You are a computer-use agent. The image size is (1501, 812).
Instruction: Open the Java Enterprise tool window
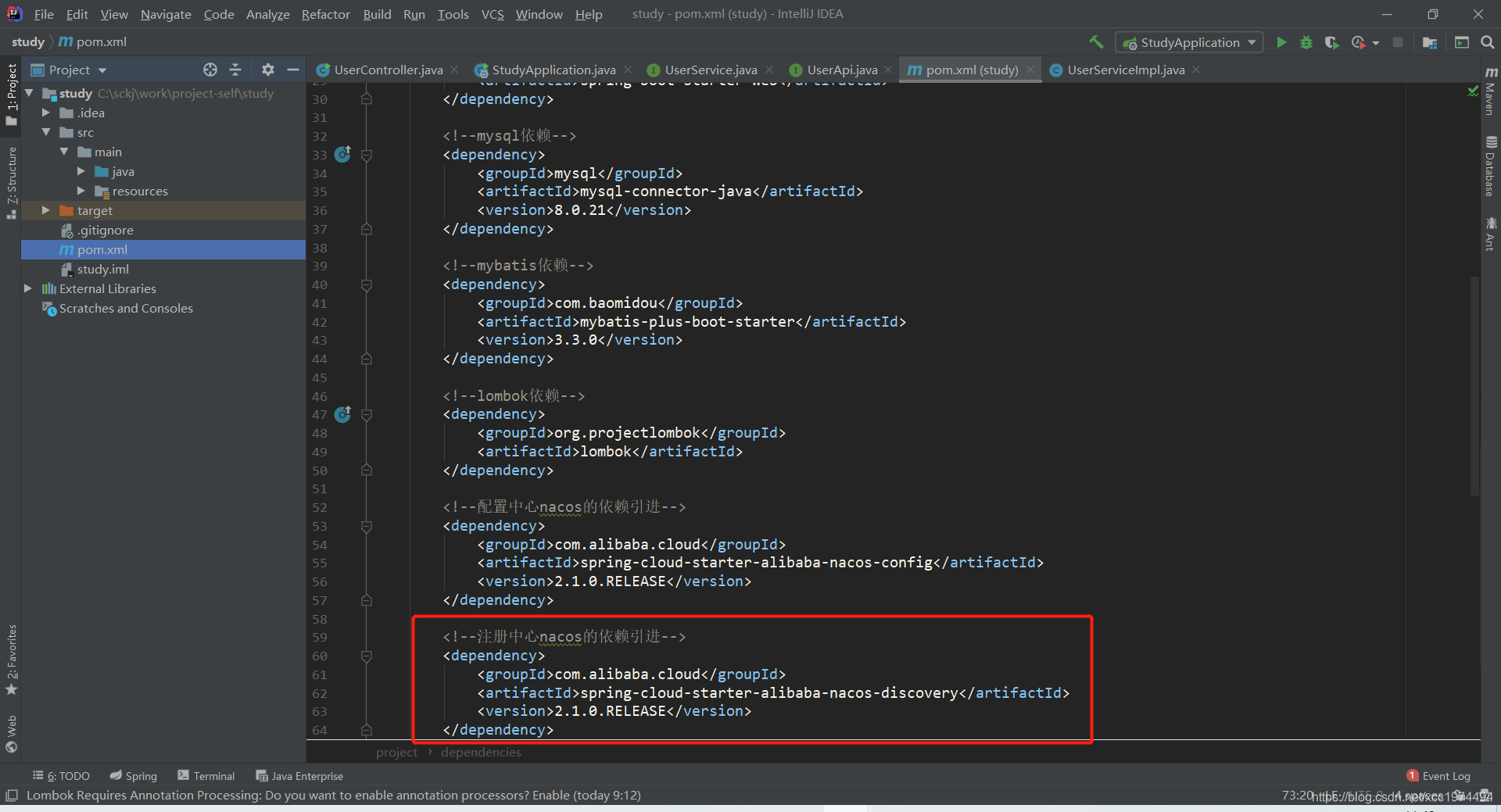[x=299, y=776]
